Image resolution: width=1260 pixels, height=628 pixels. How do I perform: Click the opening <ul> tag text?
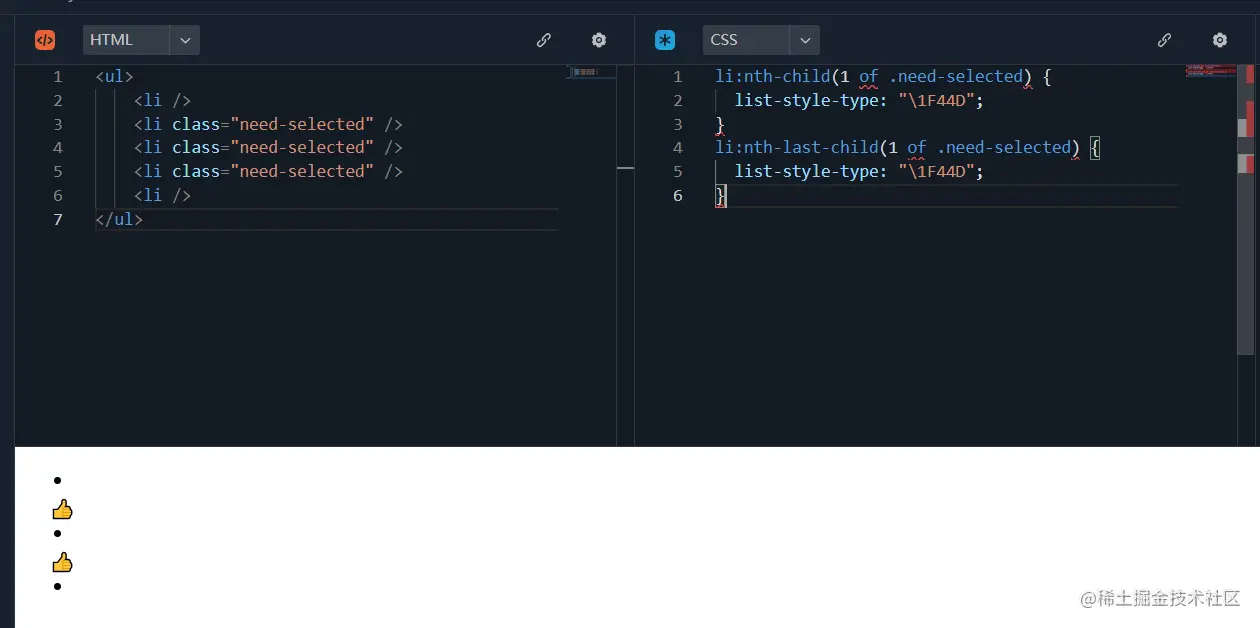coord(114,76)
